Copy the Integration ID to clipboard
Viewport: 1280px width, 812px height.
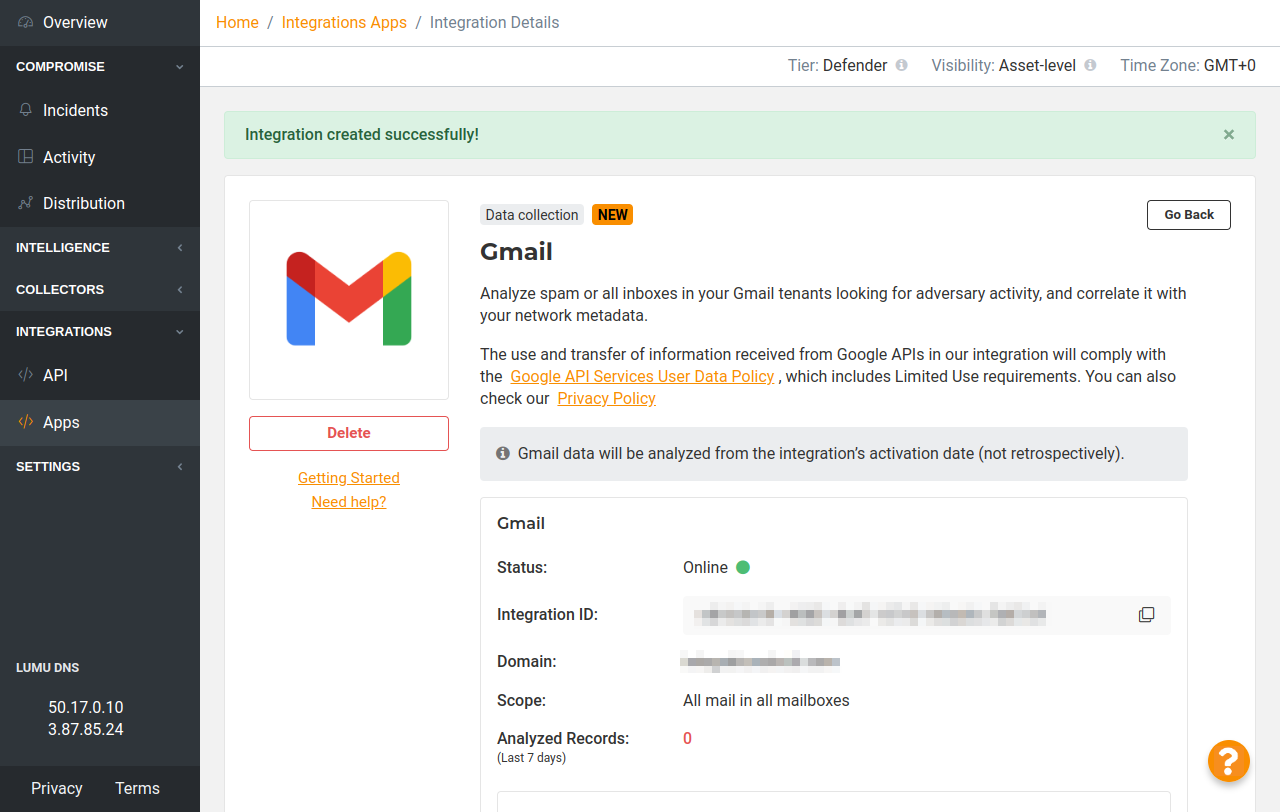click(1146, 614)
